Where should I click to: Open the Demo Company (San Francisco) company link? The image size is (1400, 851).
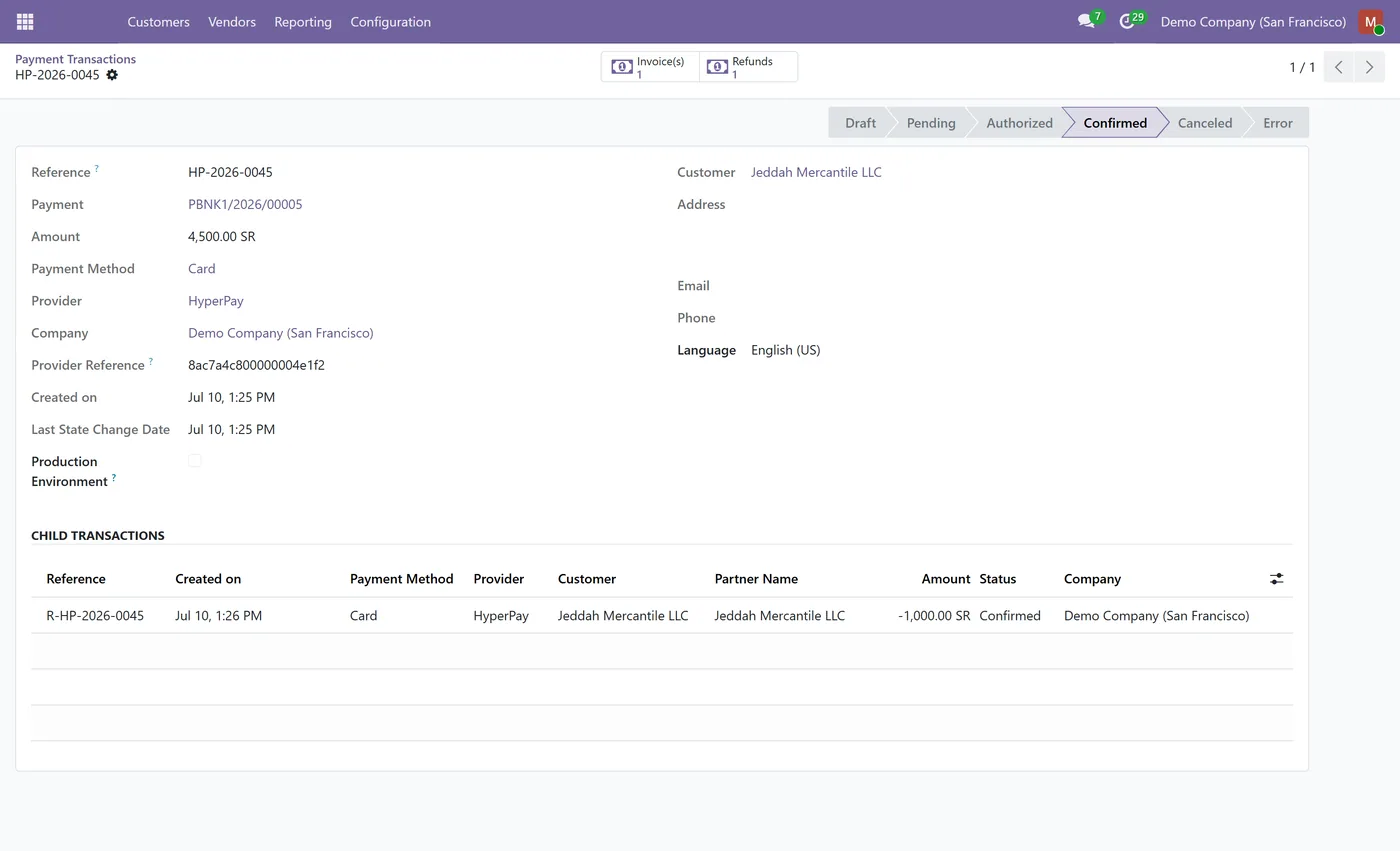pos(280,333)
